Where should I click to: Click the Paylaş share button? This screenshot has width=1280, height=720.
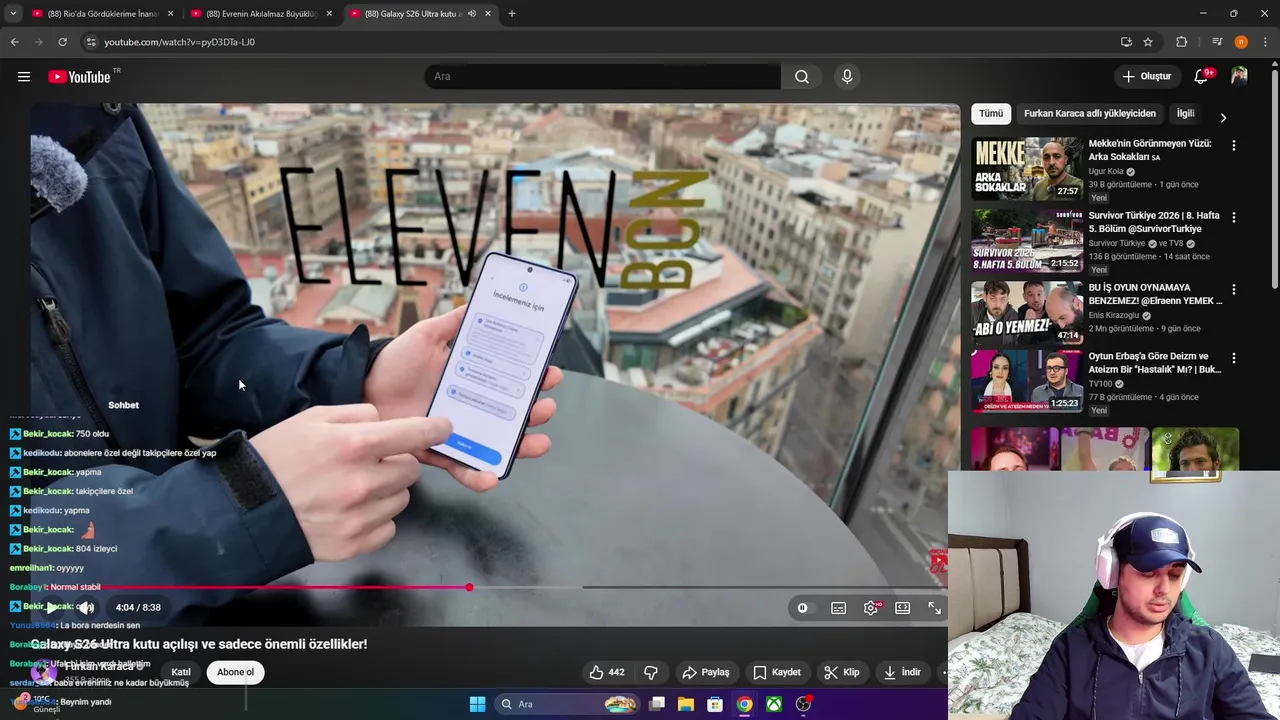pos(706,673)
